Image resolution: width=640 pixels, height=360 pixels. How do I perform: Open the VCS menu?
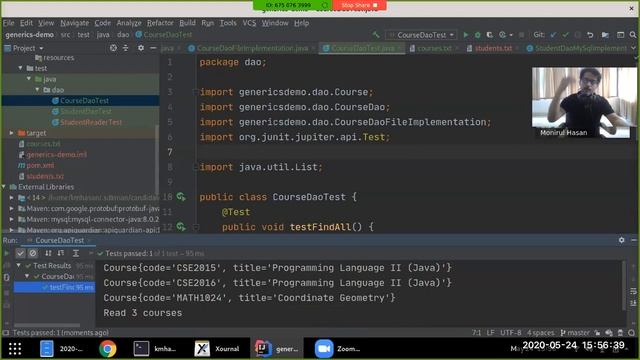point(249,23)
